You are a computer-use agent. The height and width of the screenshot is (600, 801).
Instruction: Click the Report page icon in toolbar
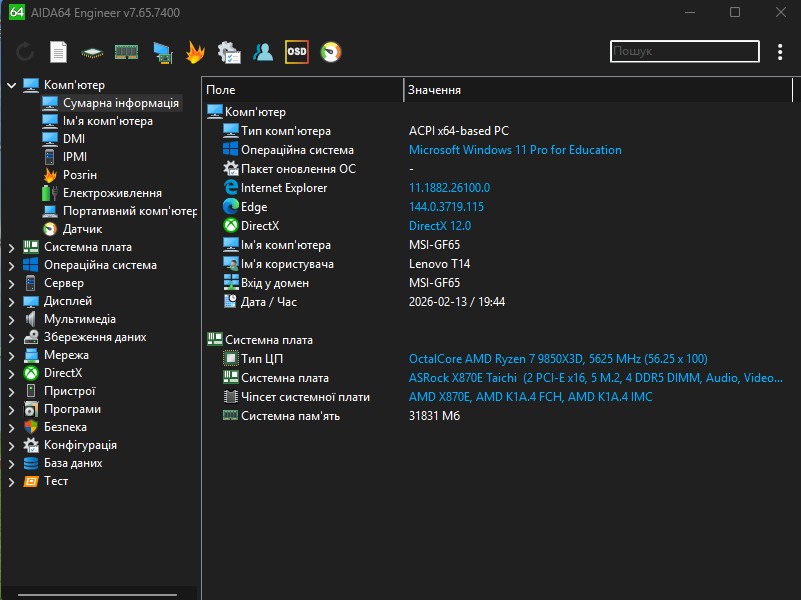tap(59, 52)
